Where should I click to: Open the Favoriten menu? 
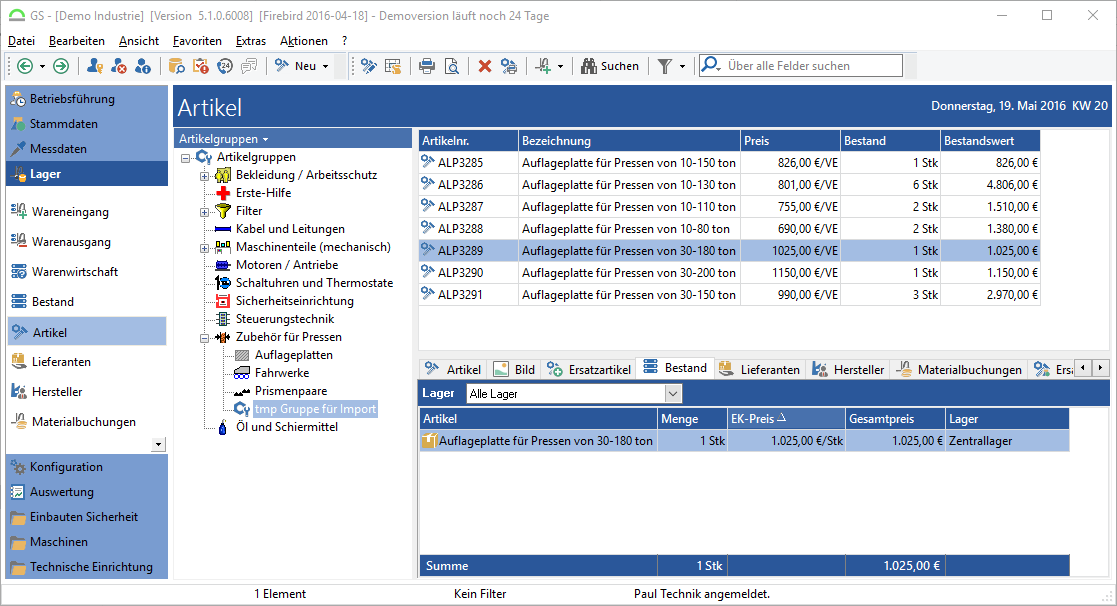click(x=197, y=41)
